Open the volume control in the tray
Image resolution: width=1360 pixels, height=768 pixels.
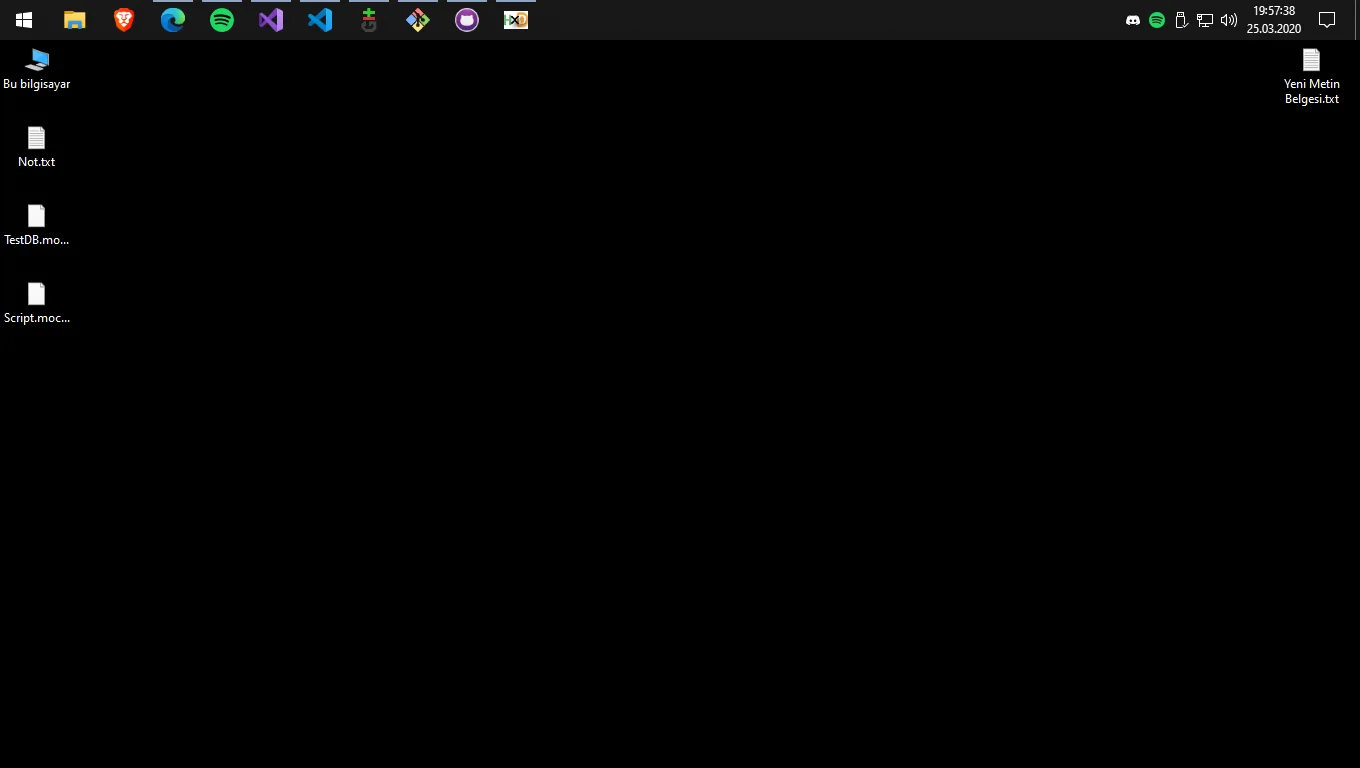coord(1228,19)
